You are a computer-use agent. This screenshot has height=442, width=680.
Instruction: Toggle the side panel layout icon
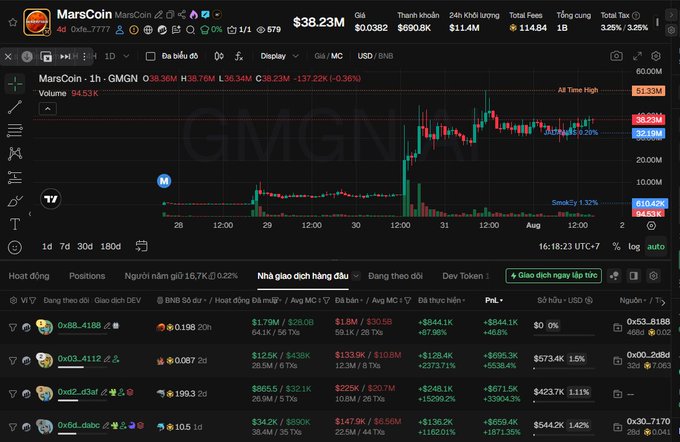coord(634,276)
